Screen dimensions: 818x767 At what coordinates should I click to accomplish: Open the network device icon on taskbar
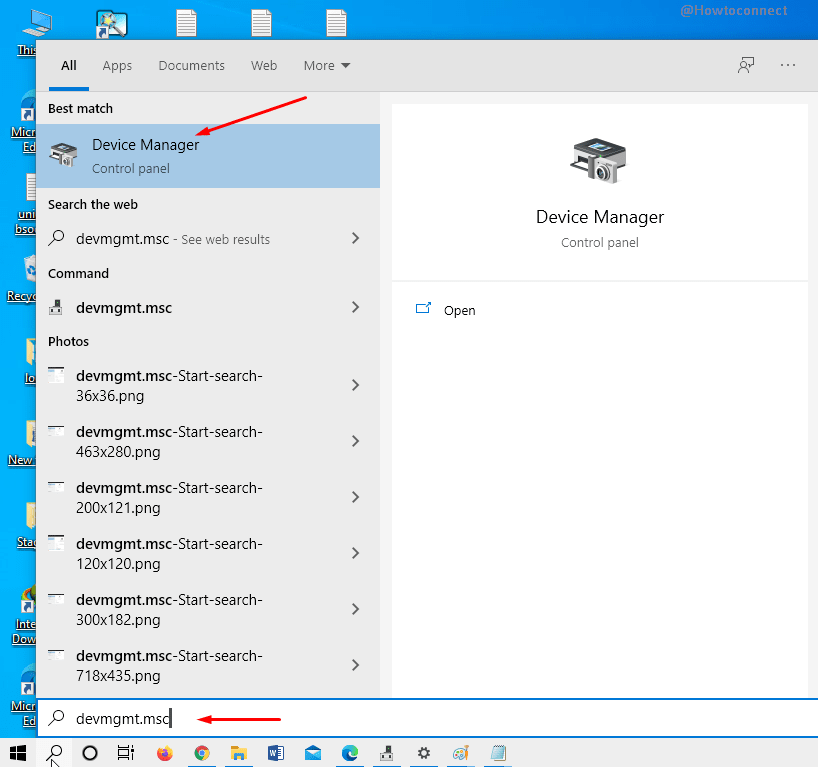point(387,753)
